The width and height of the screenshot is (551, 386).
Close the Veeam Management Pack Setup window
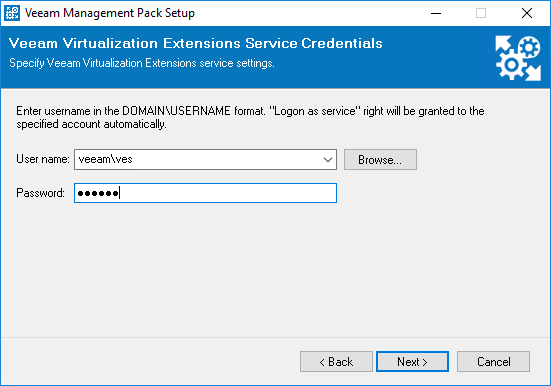[x=527, y=13]
